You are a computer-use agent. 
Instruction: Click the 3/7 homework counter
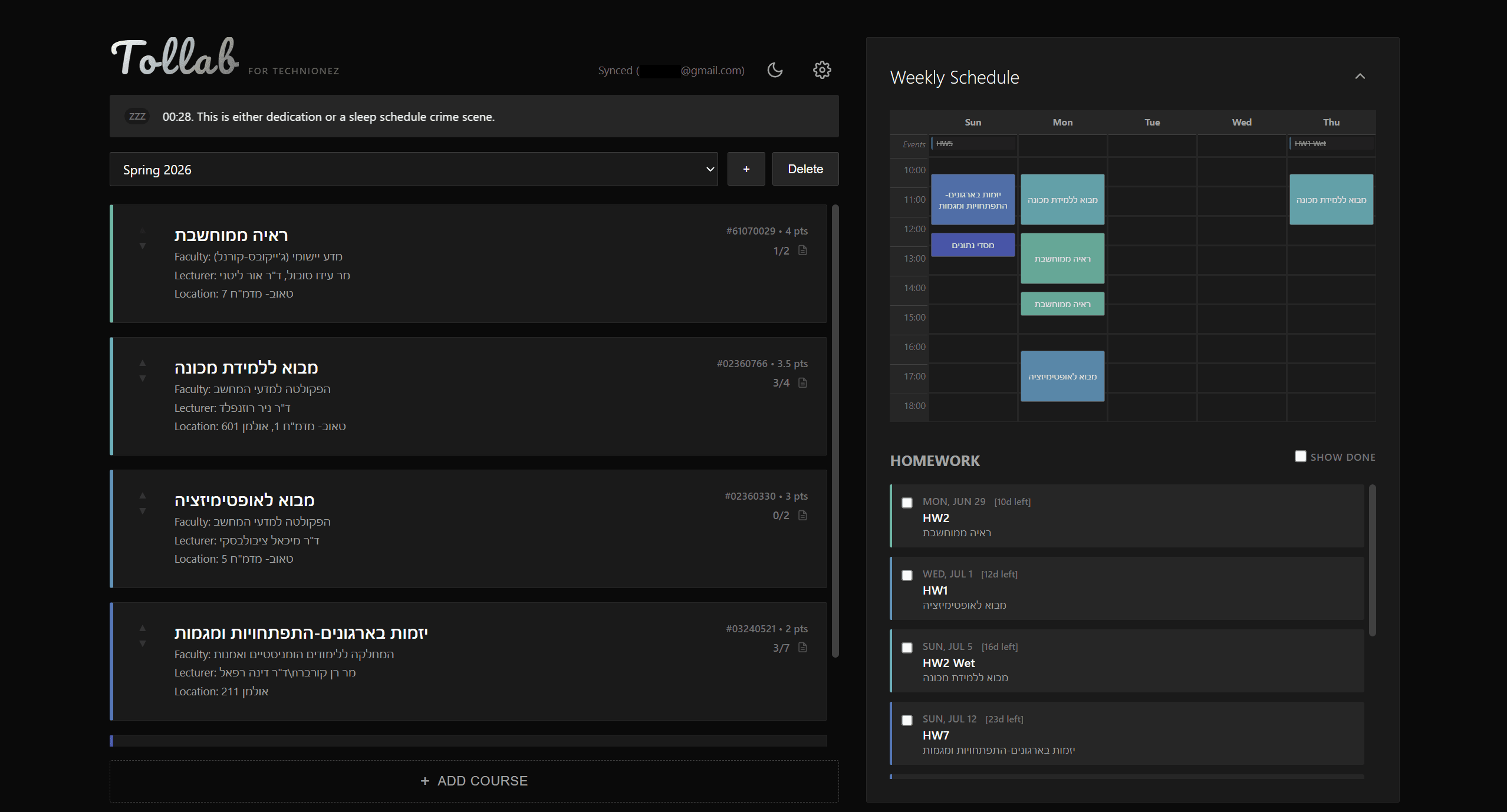tap(781, 648)
